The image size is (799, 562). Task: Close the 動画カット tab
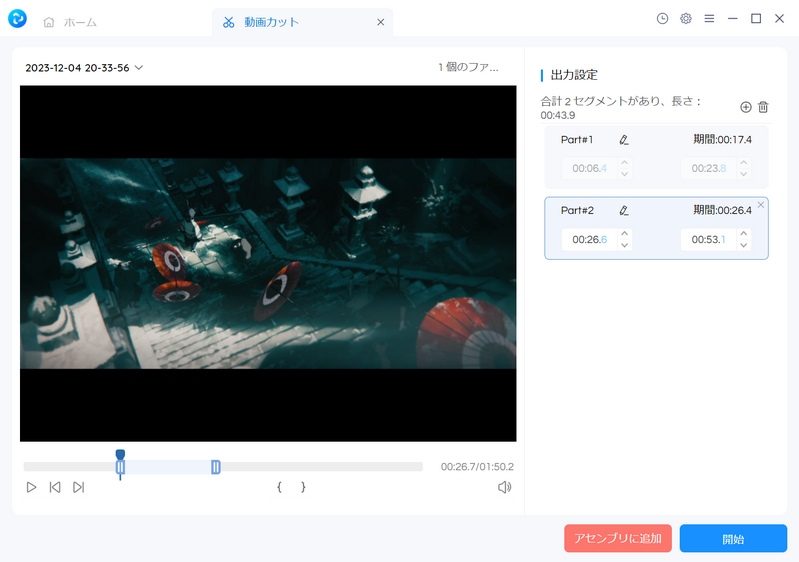[x=381, y=22]
